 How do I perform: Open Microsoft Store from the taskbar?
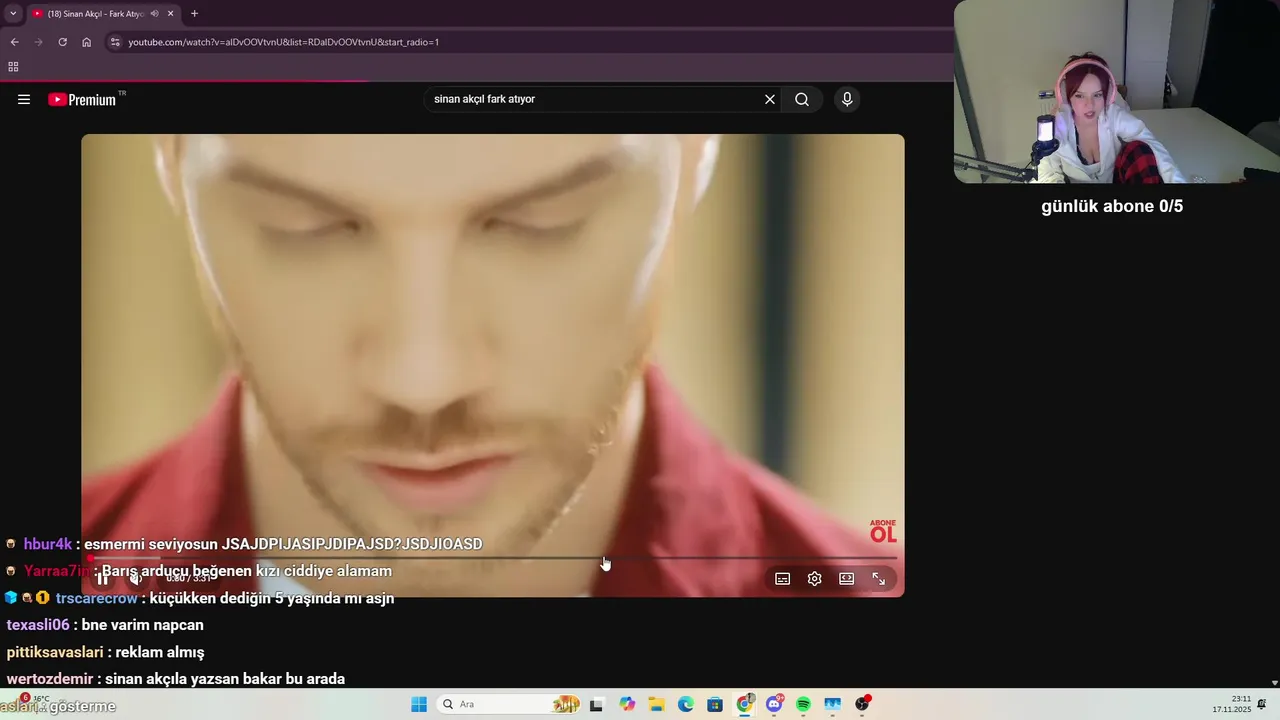[715, 704]
